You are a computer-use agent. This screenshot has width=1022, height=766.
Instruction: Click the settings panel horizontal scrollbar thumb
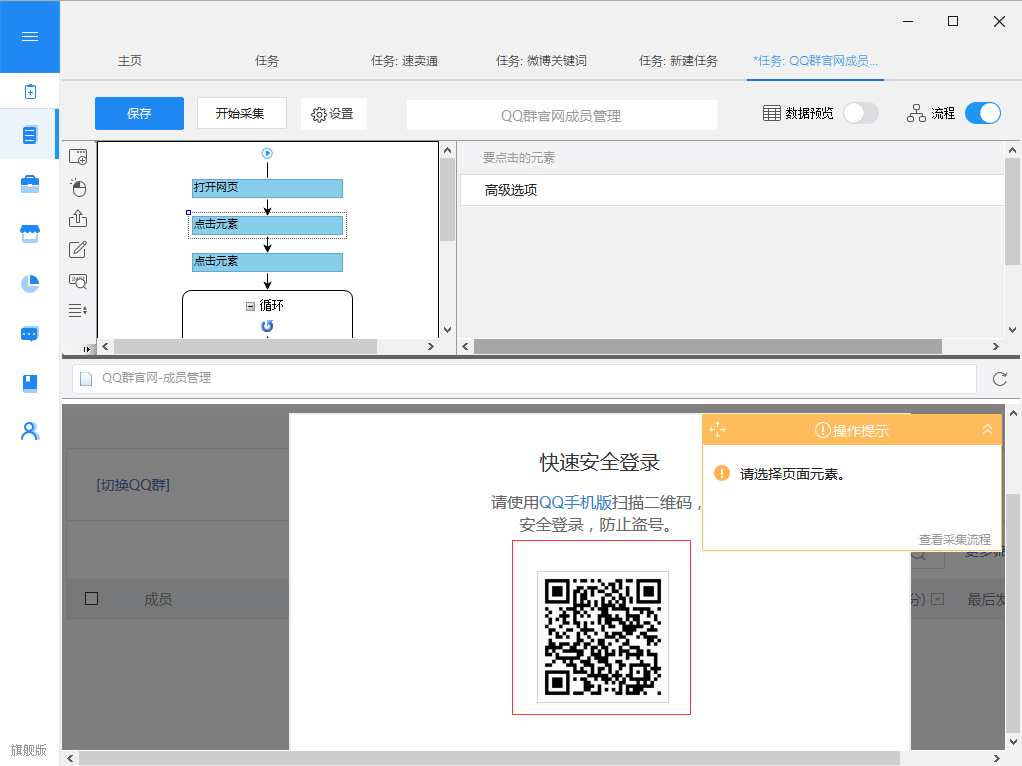coord(708,347)
